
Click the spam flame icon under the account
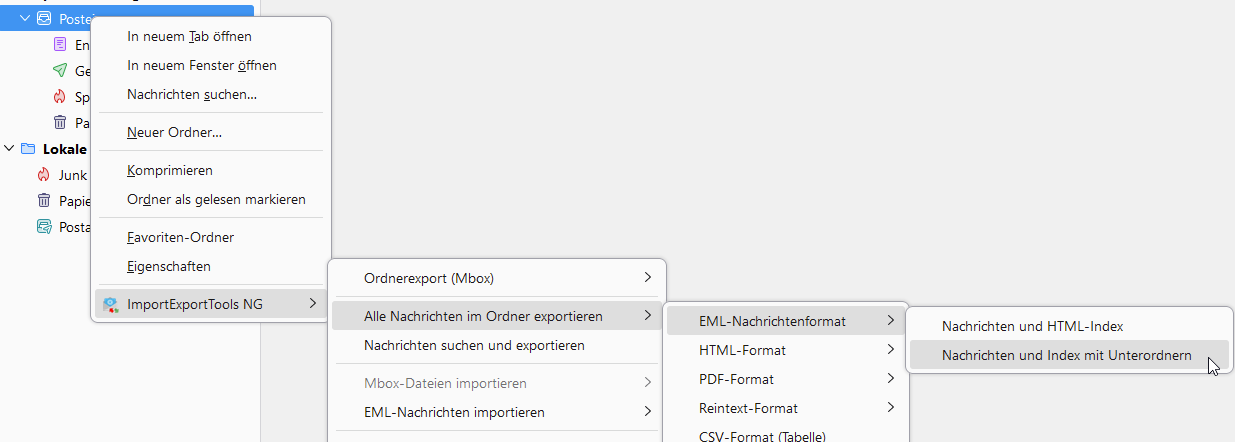pyautogui.click(x=60, y=97)
